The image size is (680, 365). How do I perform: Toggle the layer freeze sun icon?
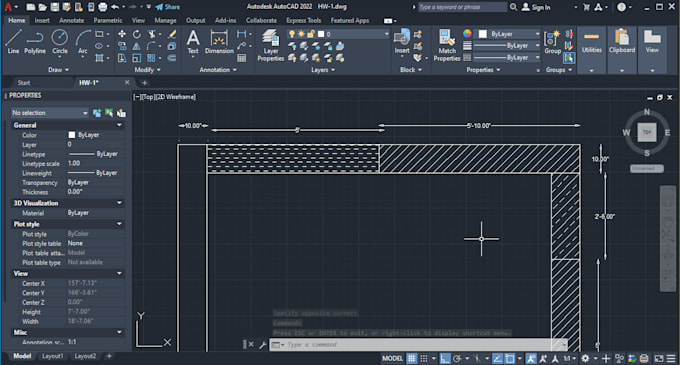click(301, 34)
